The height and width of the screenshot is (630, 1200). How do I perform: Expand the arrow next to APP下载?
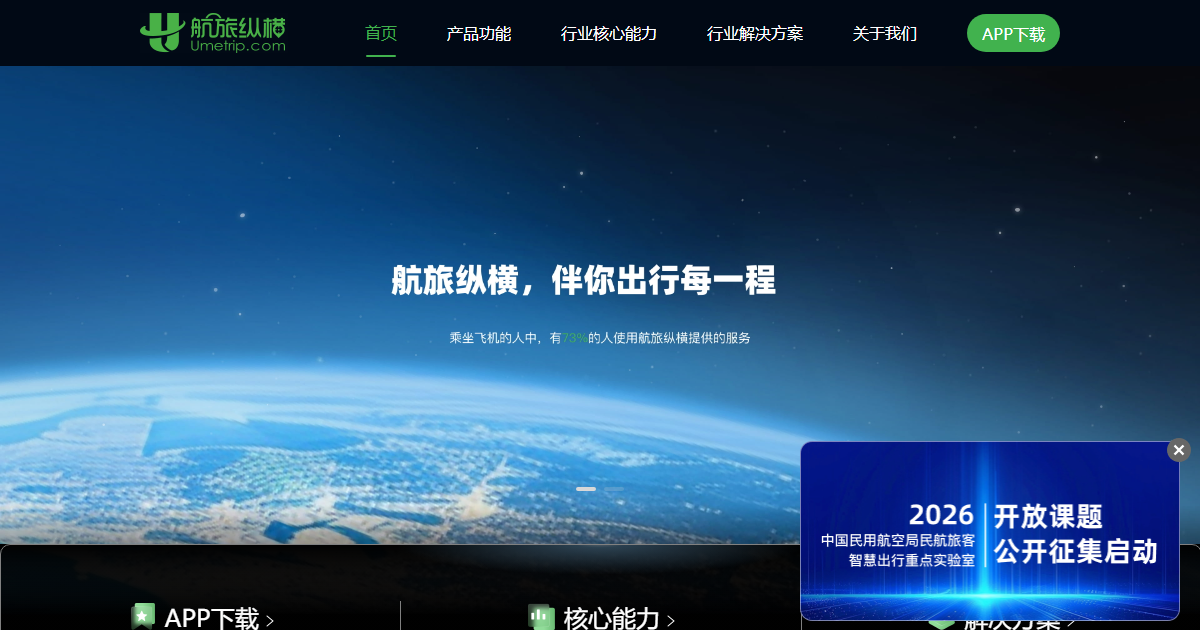point(270,621)
